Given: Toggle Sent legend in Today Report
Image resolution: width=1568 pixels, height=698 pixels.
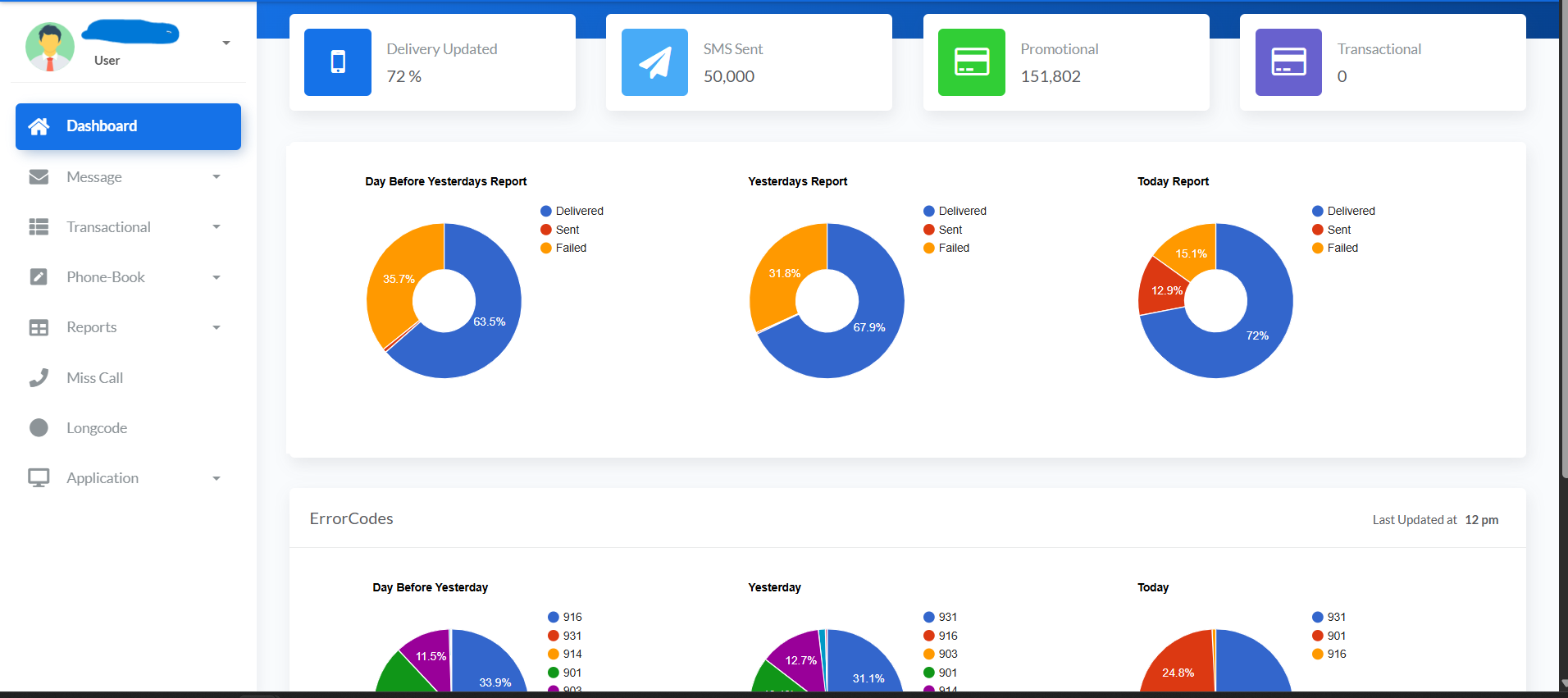Looking at the screenshot, I should click(x=1332, y=230).
